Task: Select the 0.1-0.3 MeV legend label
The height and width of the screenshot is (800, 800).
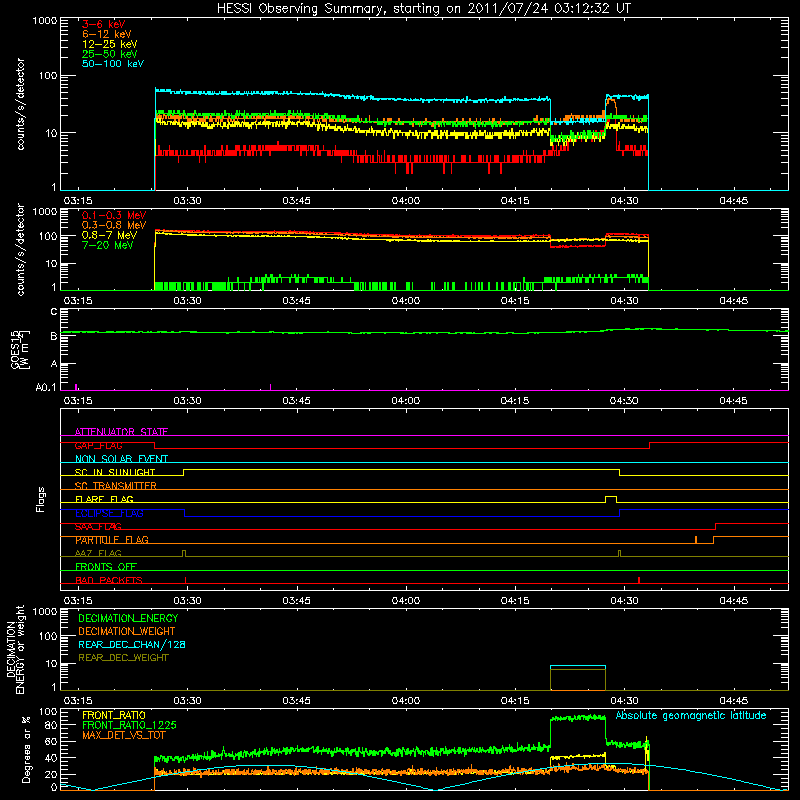Action: [114, 215]
